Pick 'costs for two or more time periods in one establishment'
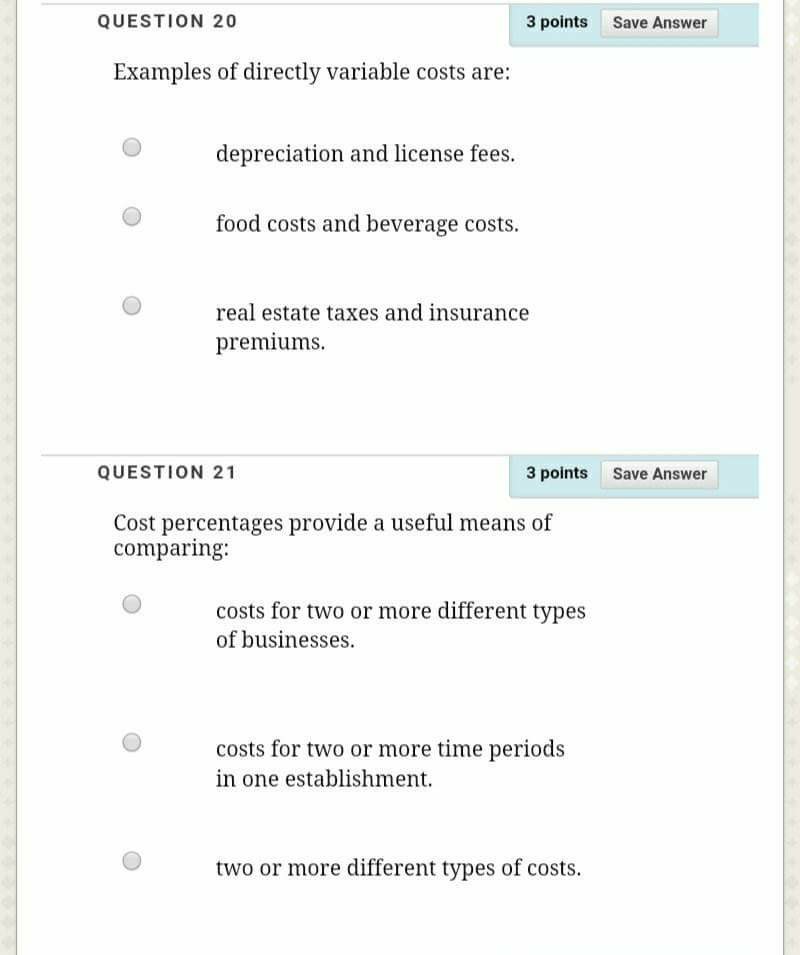Viewport: 800px width, 955px height. 130,741
